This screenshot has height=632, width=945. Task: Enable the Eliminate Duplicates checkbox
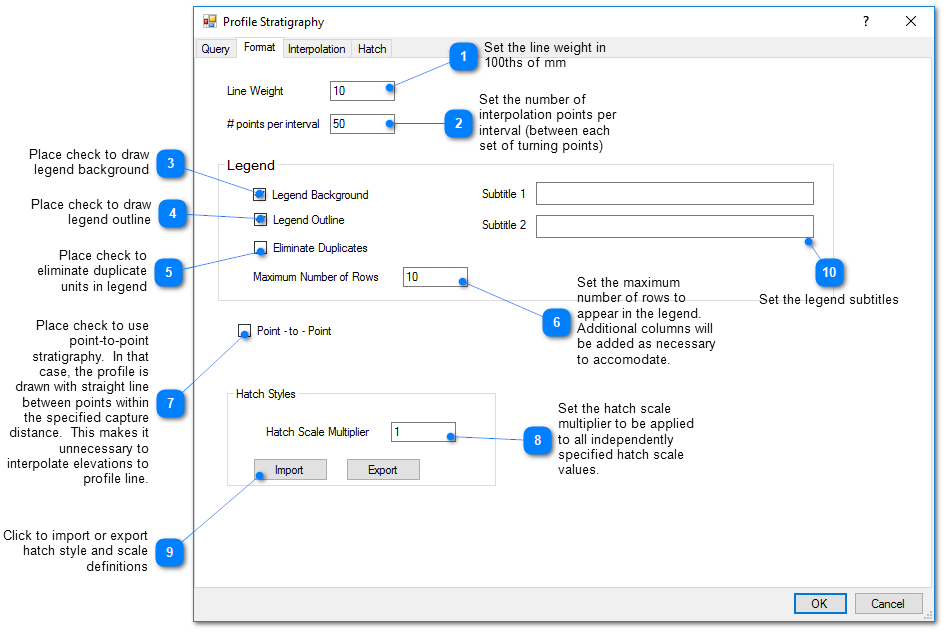[x=260, y=248]
